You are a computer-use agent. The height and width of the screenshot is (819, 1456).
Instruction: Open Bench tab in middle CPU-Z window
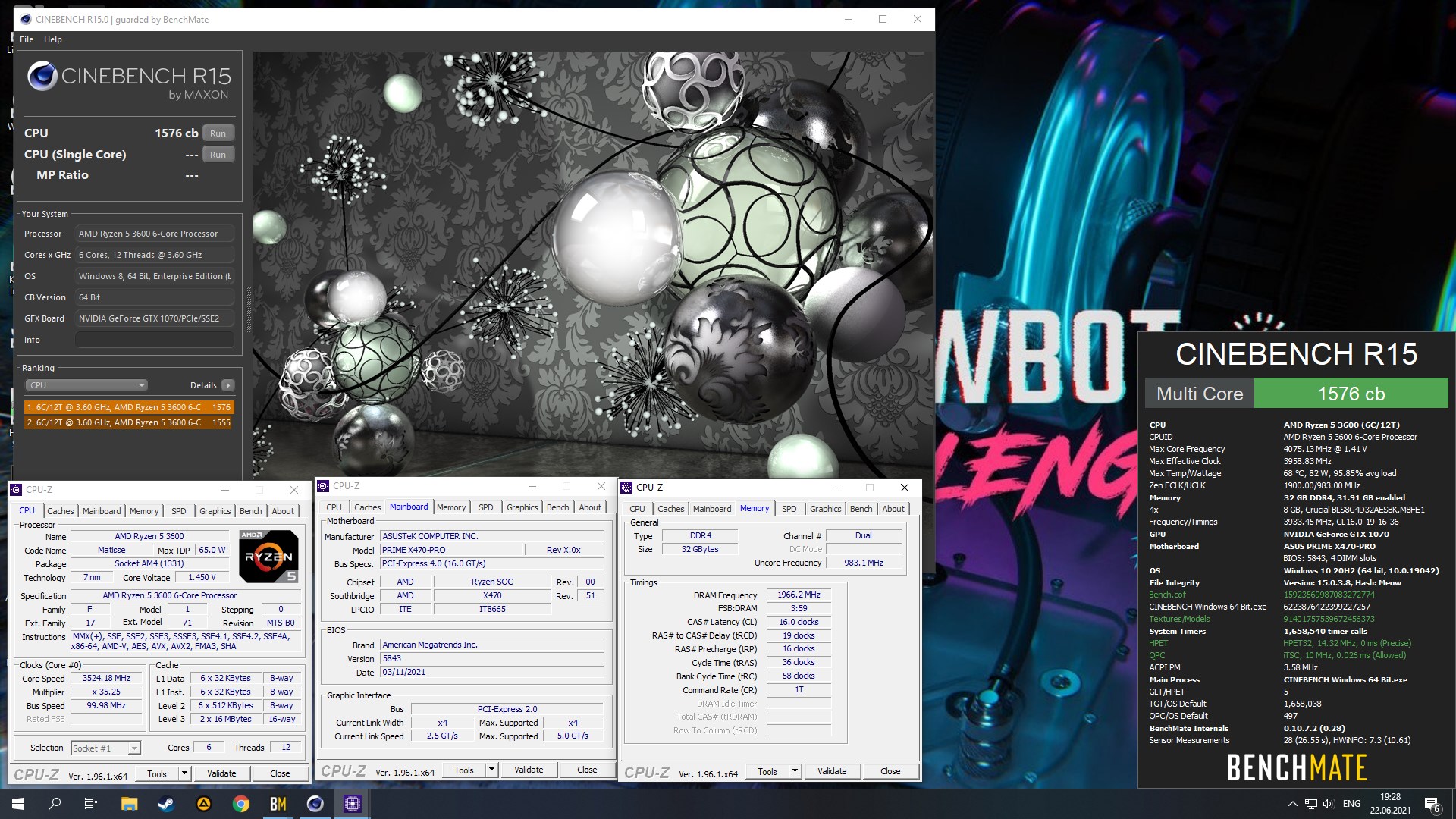coord(558,507)
